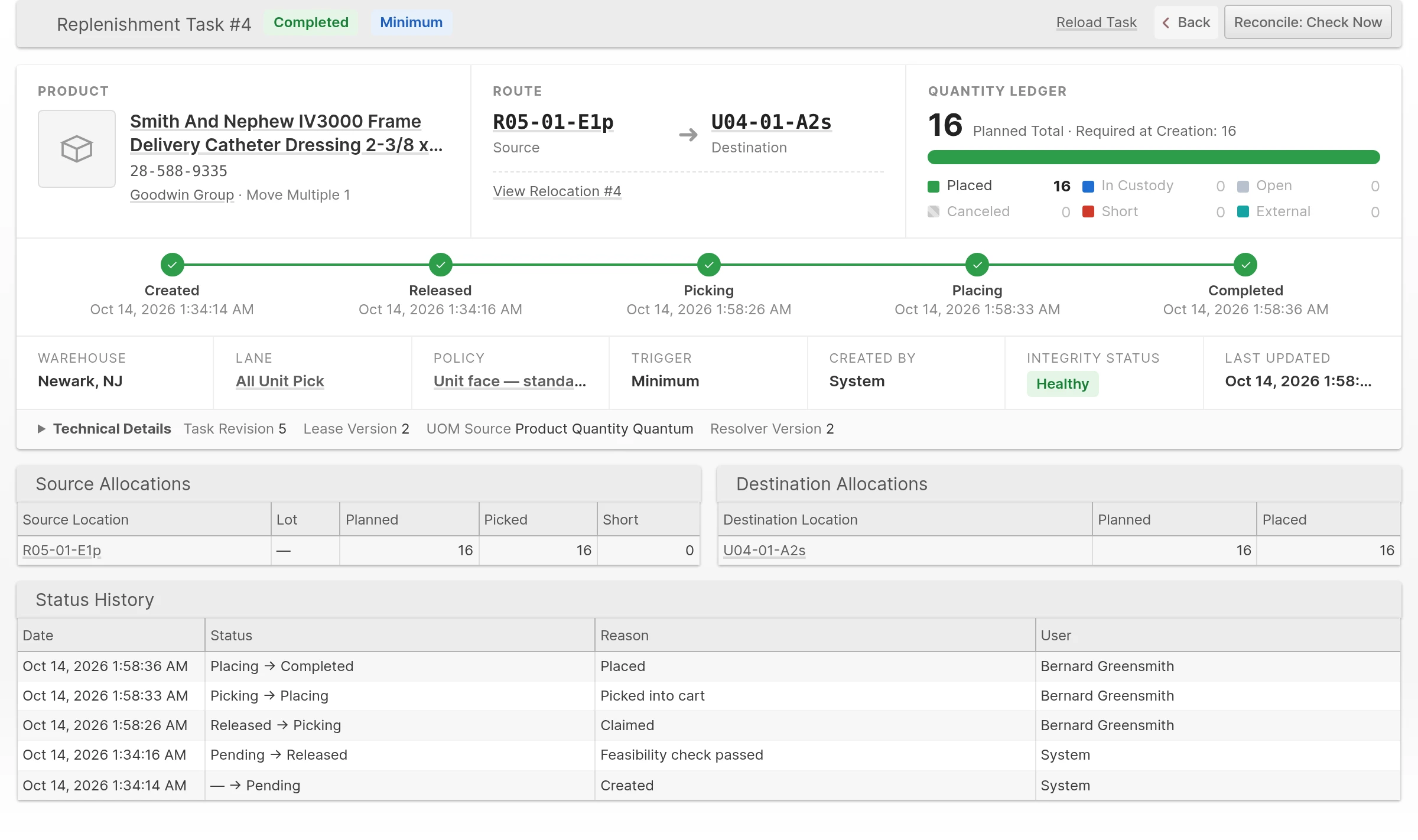Click the green quantity progress bar

1153,157
